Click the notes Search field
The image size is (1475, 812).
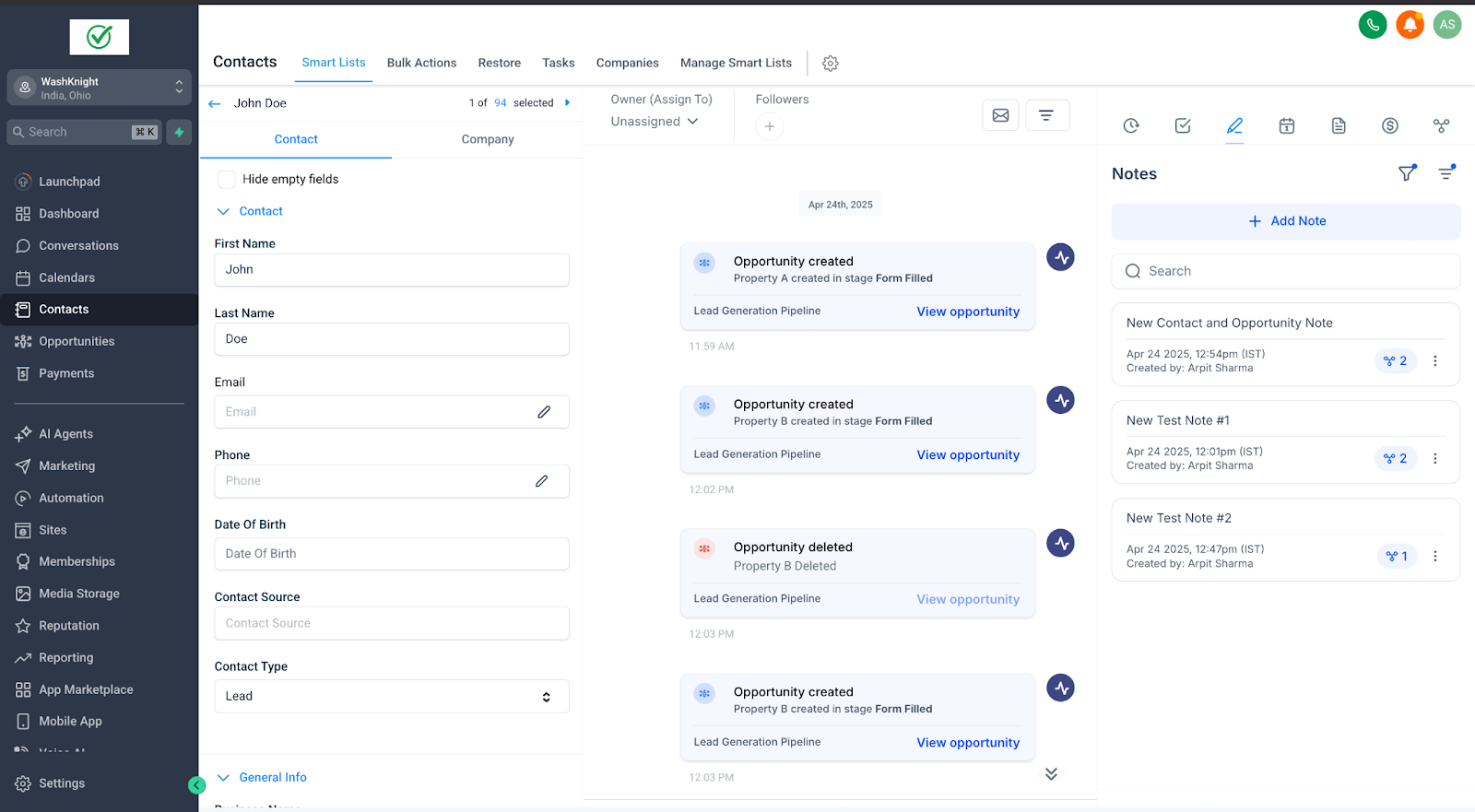pyautogui.click(x=1286, y=271)
